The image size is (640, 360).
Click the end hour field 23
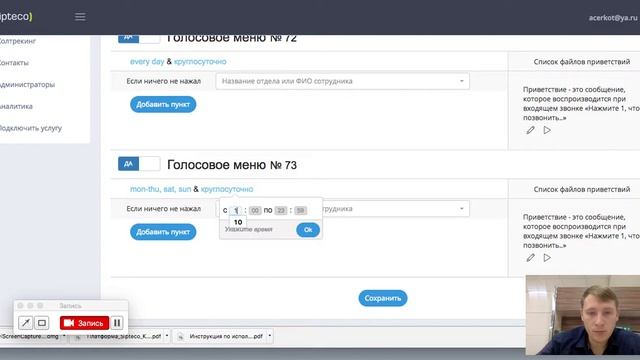[281, 210]
